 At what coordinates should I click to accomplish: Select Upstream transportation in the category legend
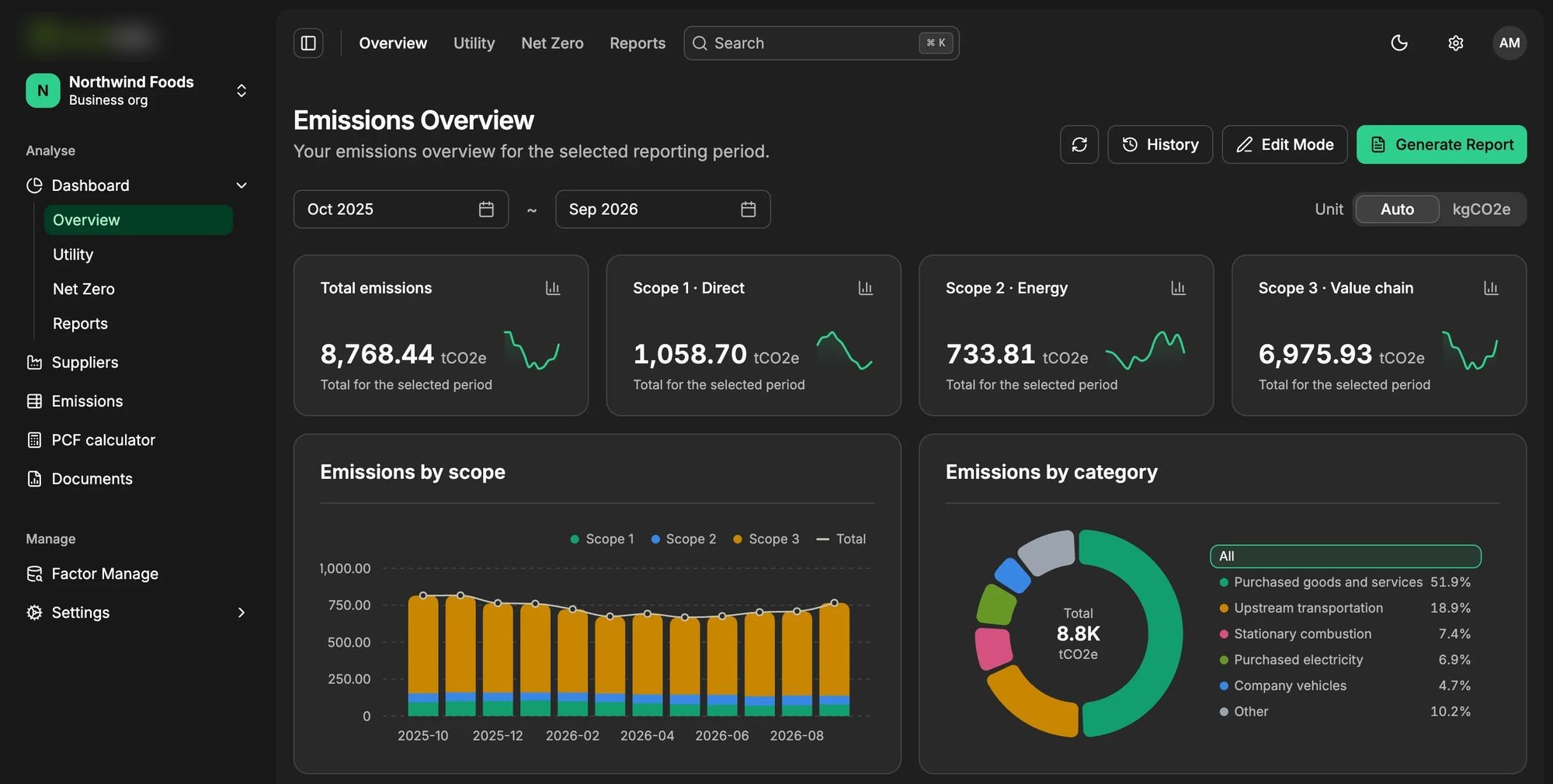(1345, 608)
